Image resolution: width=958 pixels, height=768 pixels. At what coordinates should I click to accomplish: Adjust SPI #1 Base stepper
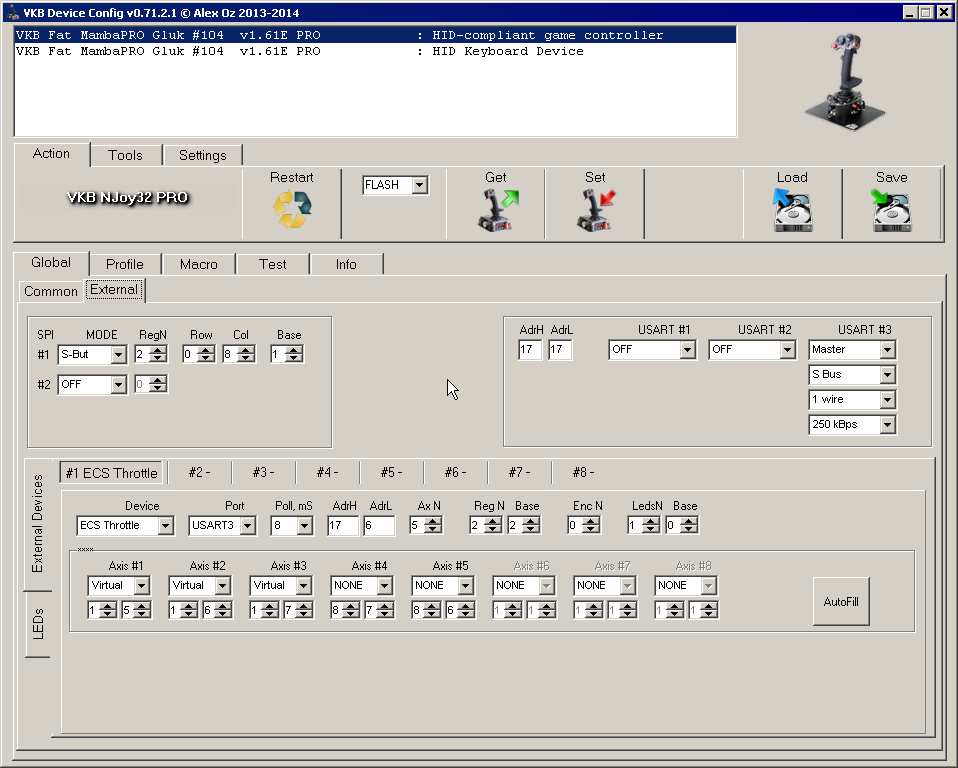pos(294,354)
